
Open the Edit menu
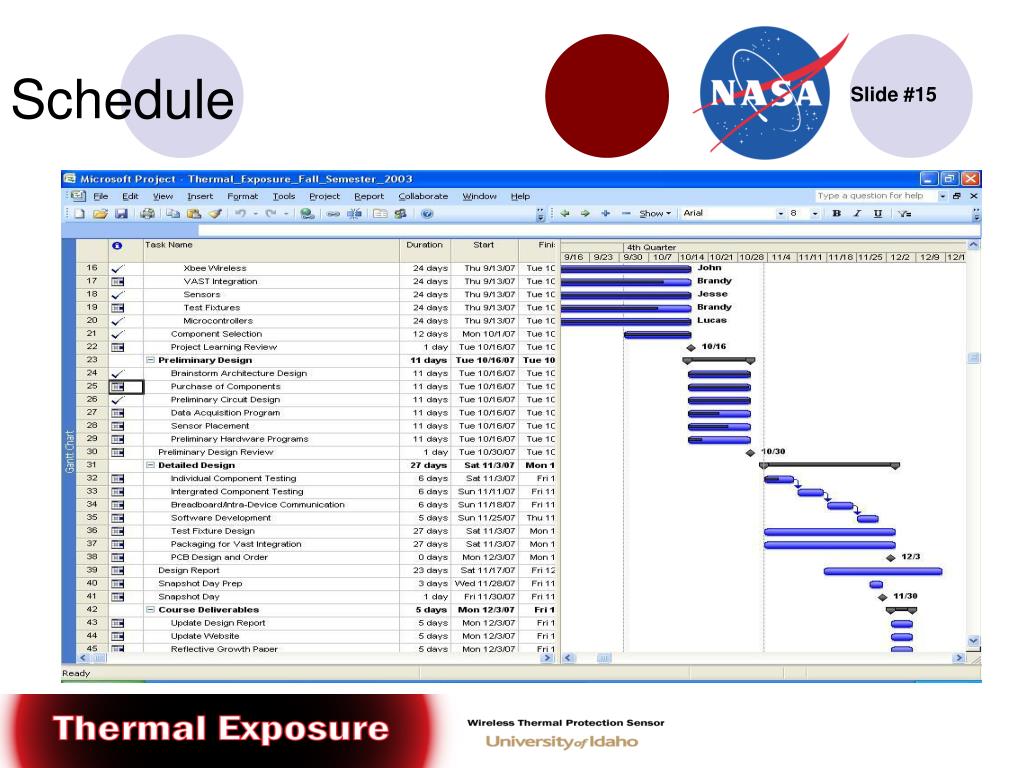coord(131,196)
